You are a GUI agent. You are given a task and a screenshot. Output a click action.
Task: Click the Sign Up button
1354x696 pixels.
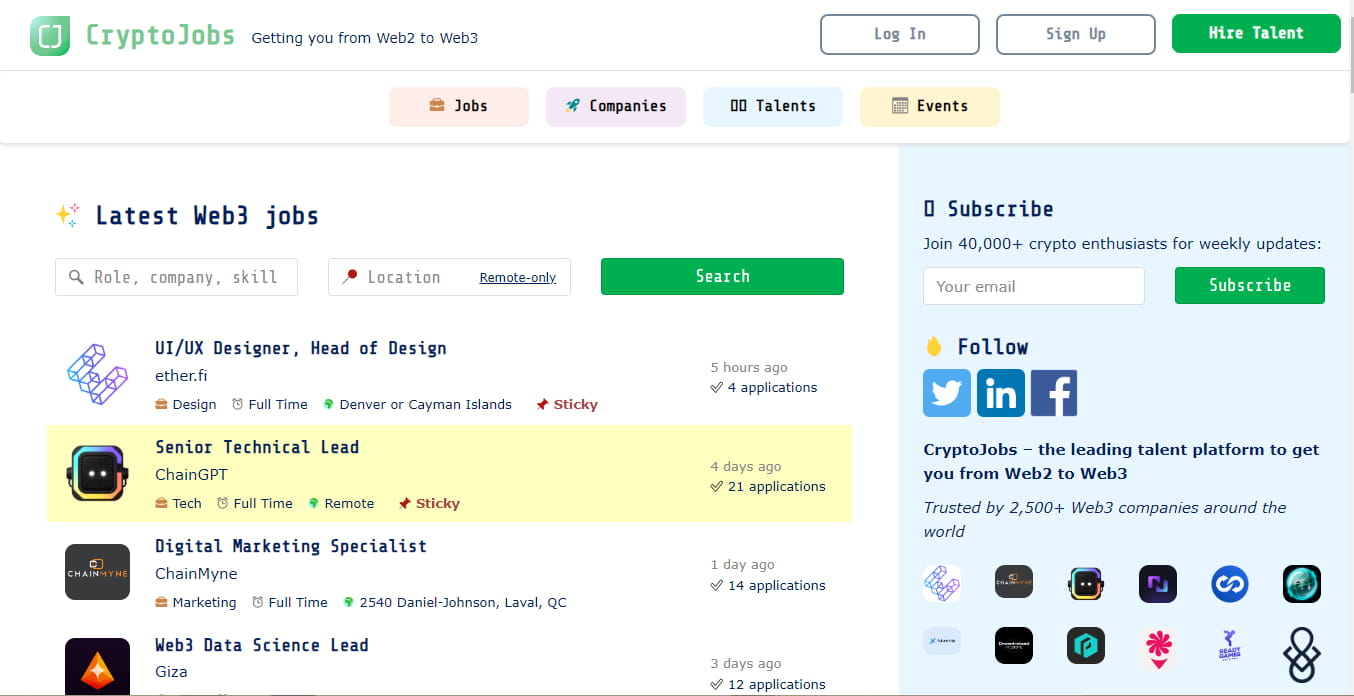[x=1076, y=34]
